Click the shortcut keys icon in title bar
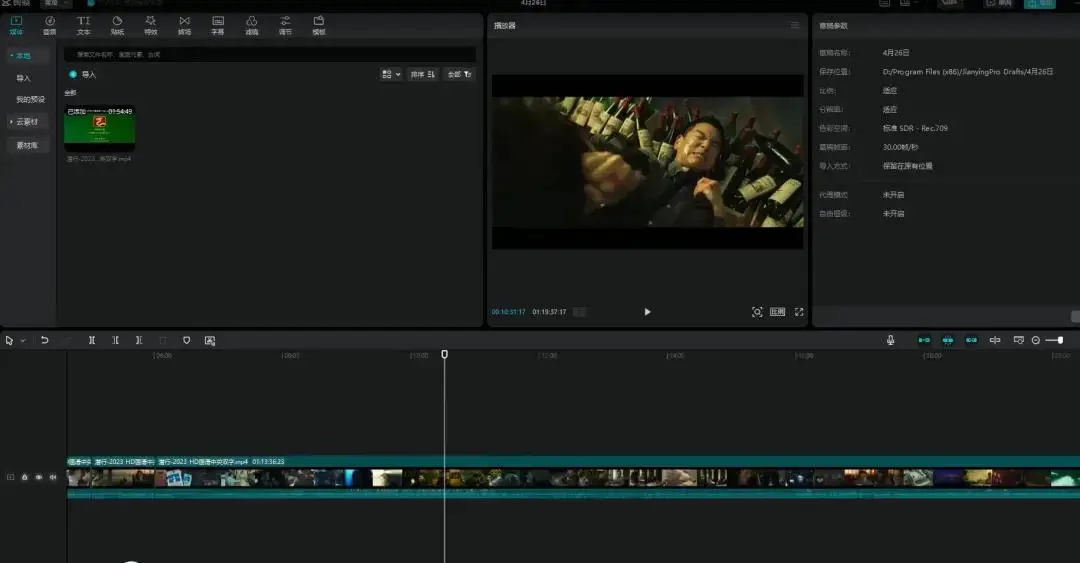1080x563 pixels. [884, 3]
